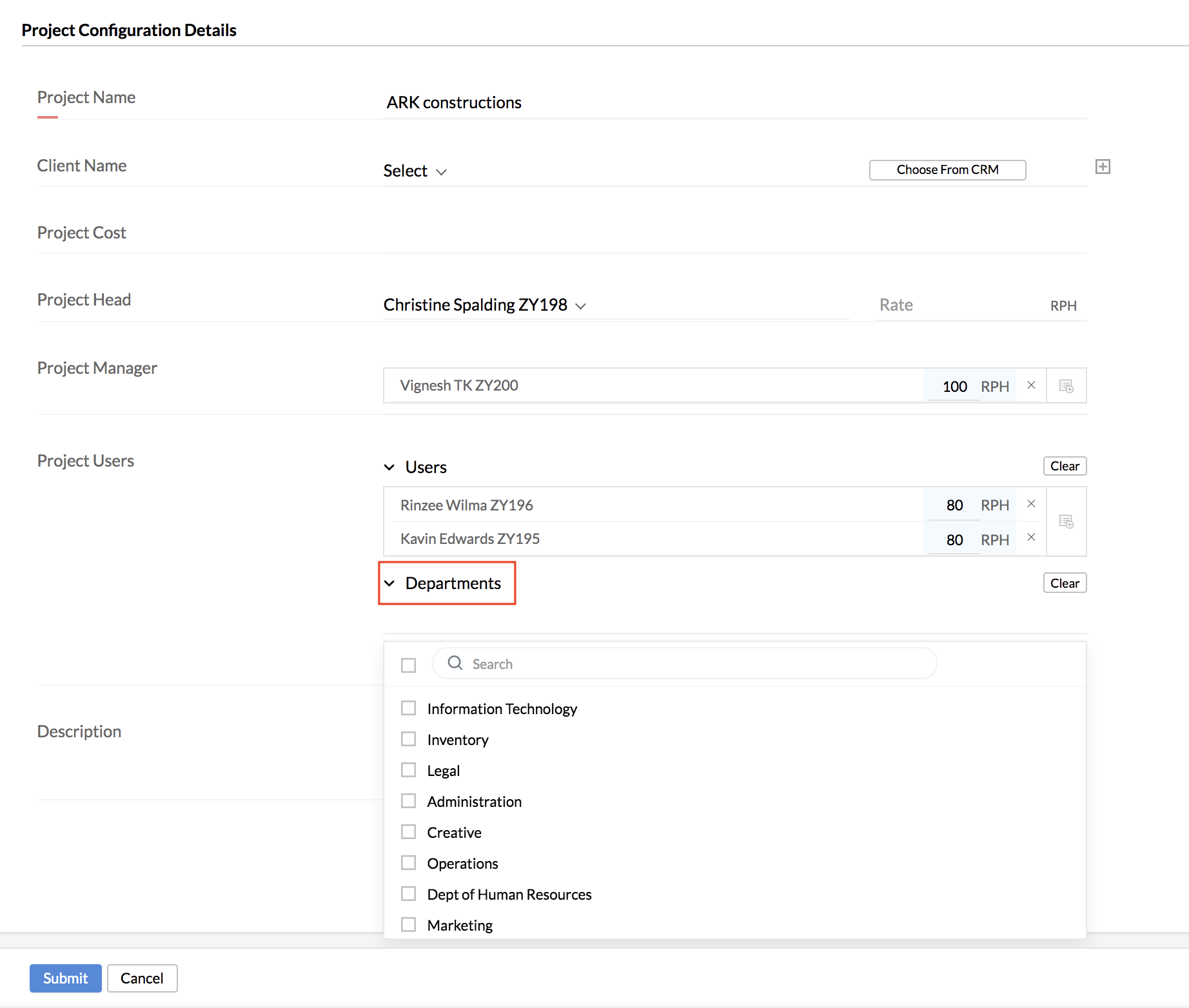1189x1008 pixels.
Task: Clear the selected Users list
Action: click(x=1065, y=466)
